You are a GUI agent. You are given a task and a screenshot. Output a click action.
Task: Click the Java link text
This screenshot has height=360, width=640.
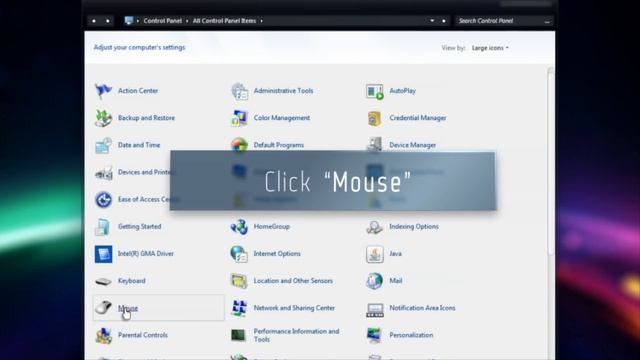tap(395, 253)
